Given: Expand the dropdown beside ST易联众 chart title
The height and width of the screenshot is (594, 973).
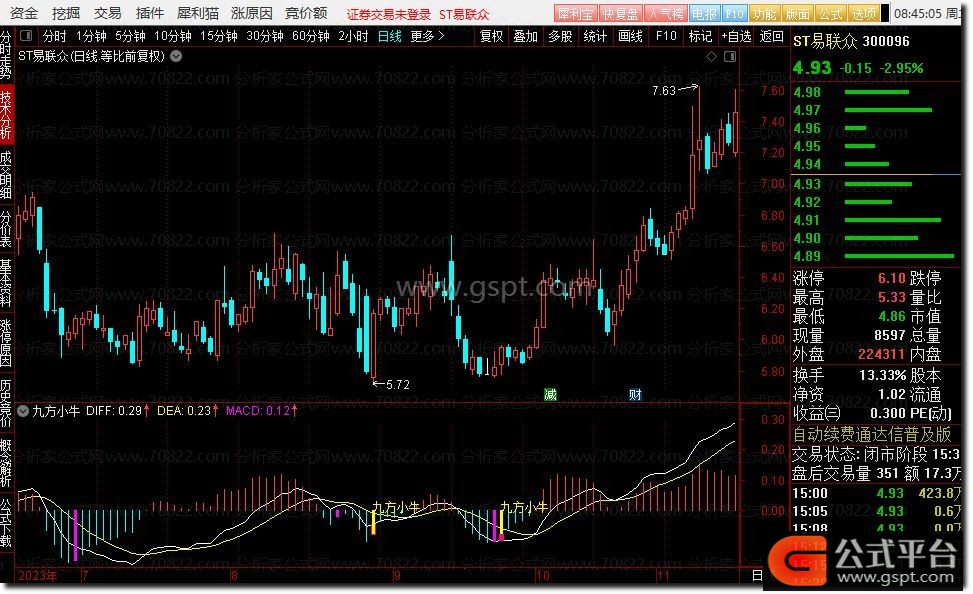Looking at the screenshot, I should point(176,56).
